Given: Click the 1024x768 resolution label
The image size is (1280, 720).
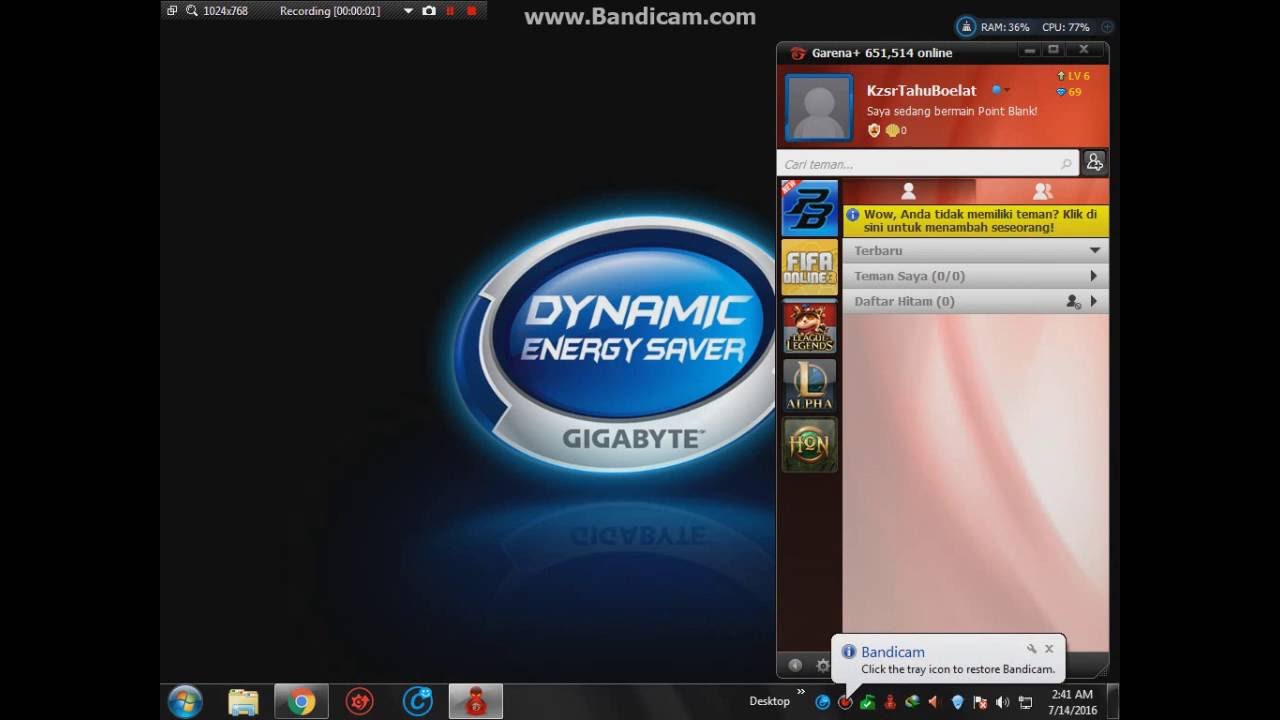Looking at the screenshot, I should point(225,11).
